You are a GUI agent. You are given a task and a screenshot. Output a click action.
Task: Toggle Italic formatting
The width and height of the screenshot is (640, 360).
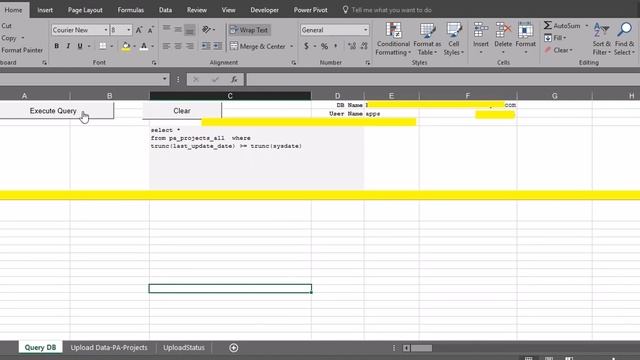[x=68, y=46]
